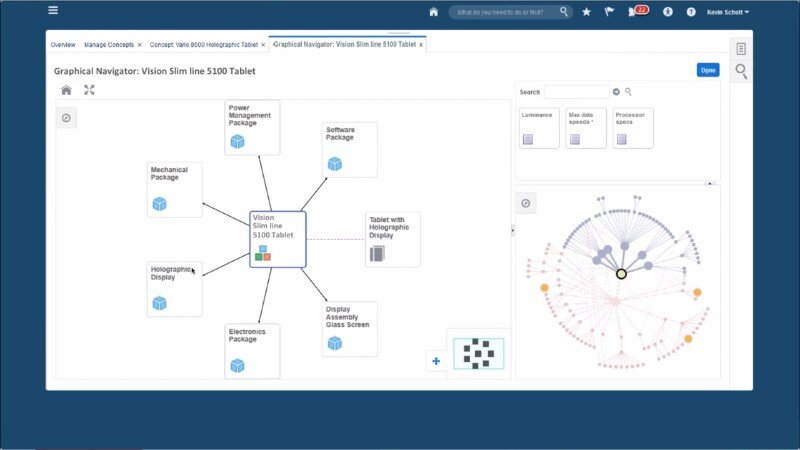
Task: Click the Search text field in the right panel
Action: (x=575, y=92)
